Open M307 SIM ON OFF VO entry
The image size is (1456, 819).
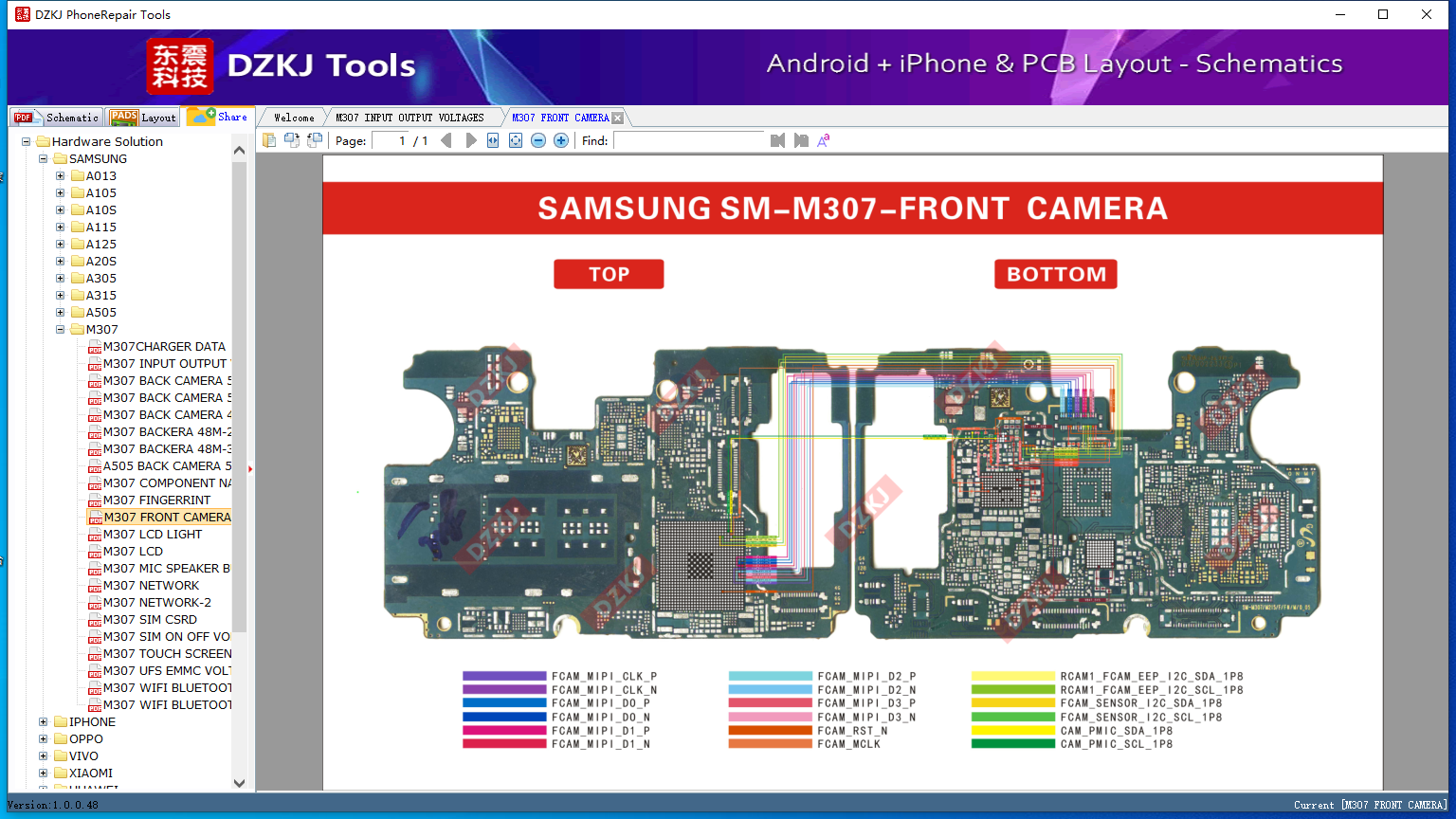coord(168,637)
